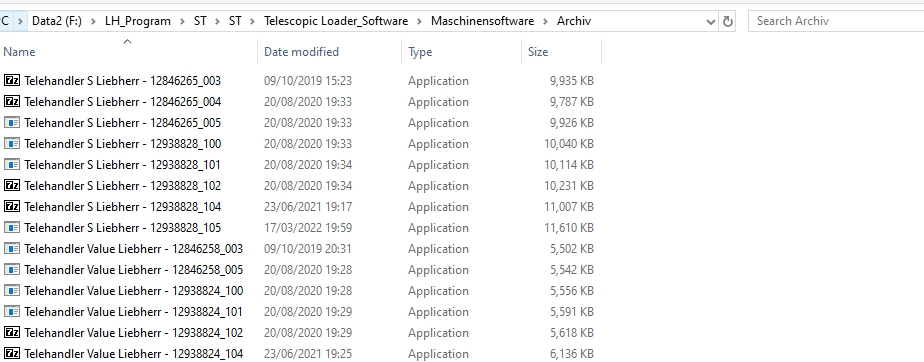Image resolution: width=924 pixels, height=362 pixels.
Task: Expand the breadcrumb chevron after Maschinensoftware
Action: pos(546,21)
